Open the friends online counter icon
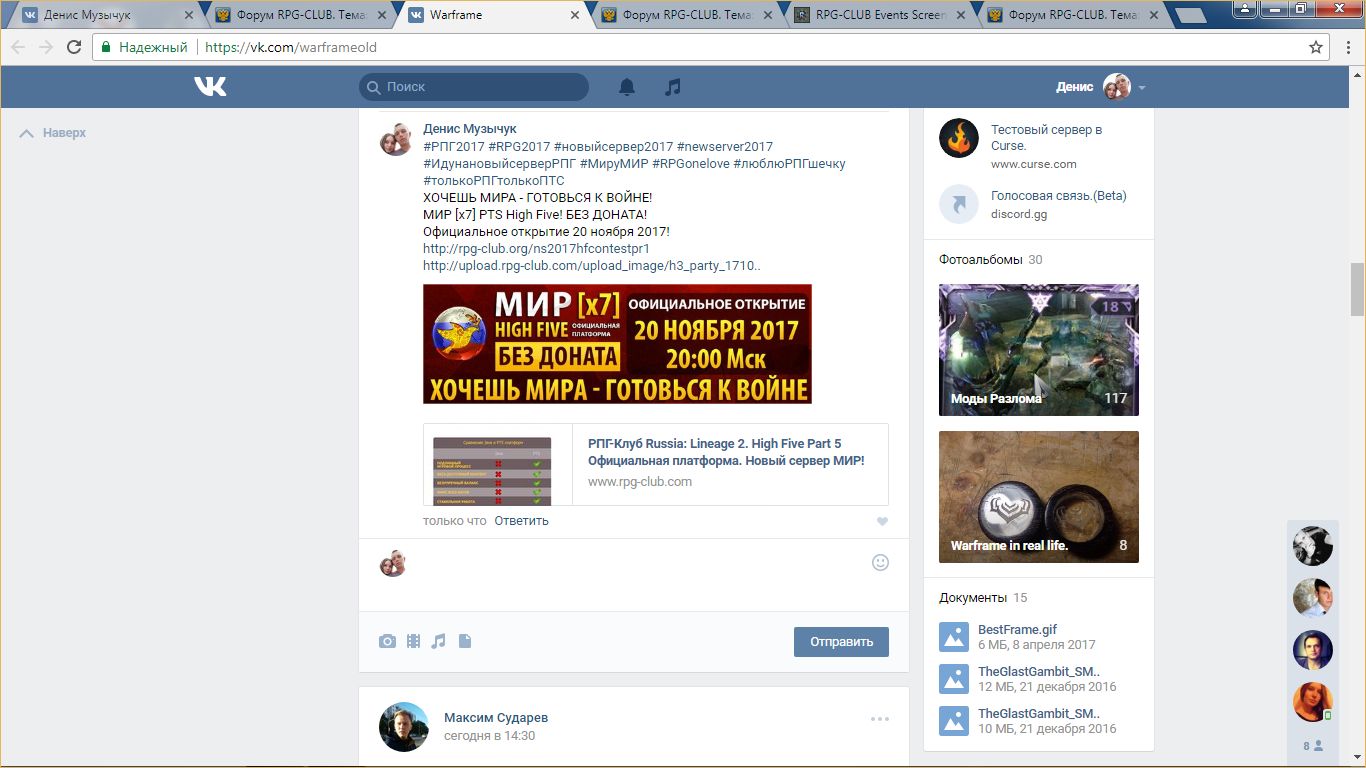 click(1313, 746)
